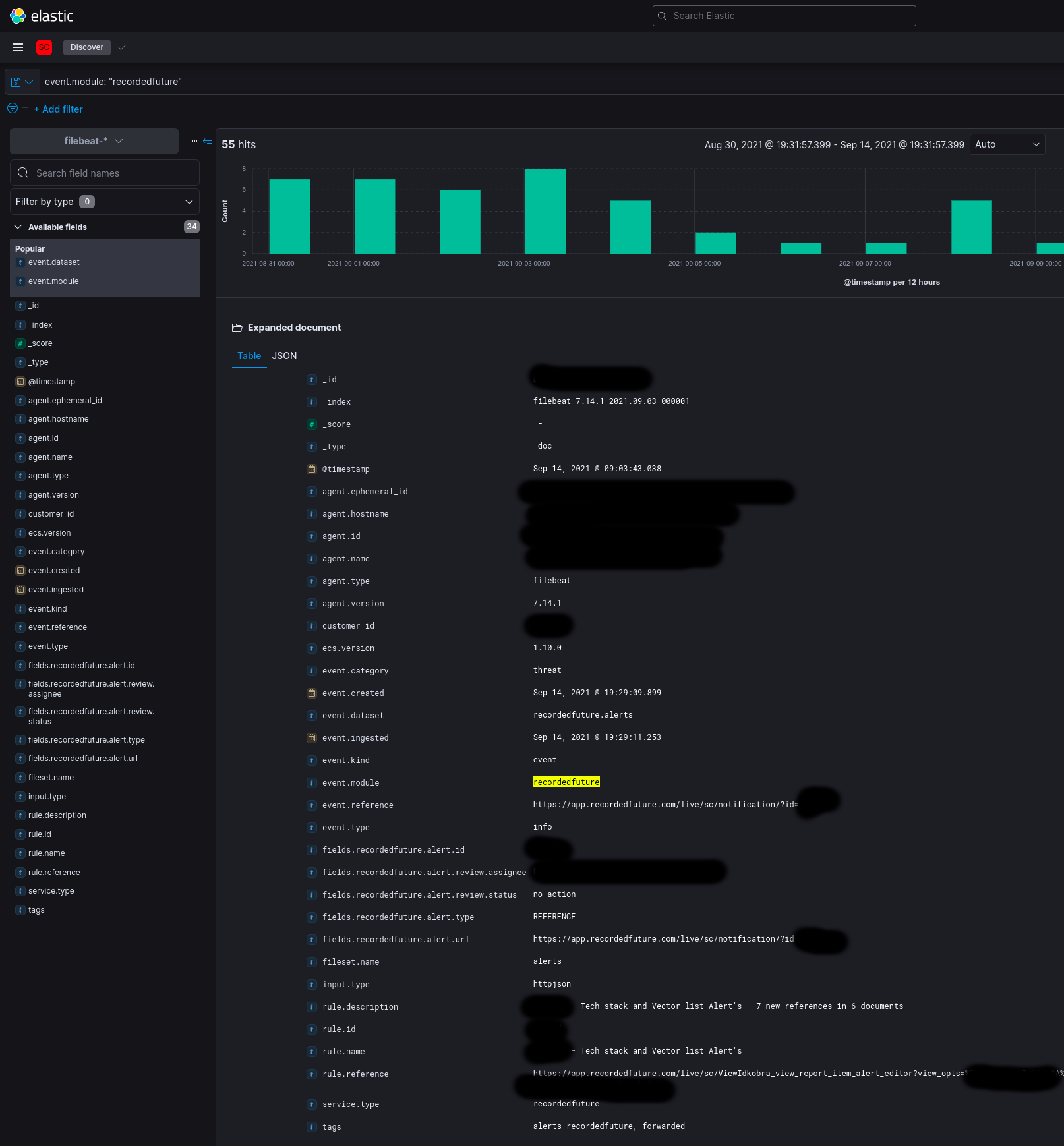The image size is (1064, 1146).
Task: Click the filter options icon
Action: coord(13,108)
